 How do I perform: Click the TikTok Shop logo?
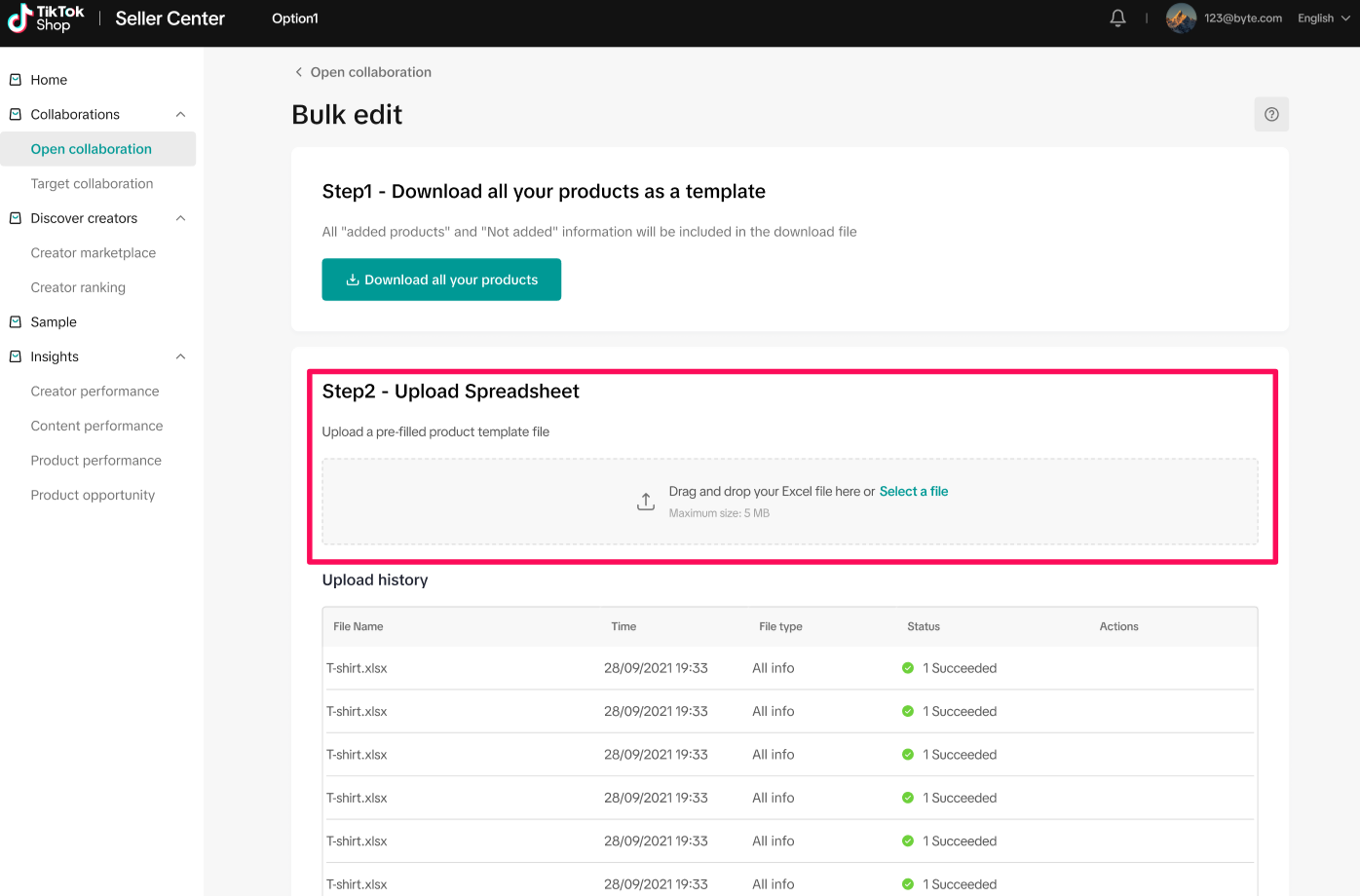pyautogui.click(x=46, y=19)
